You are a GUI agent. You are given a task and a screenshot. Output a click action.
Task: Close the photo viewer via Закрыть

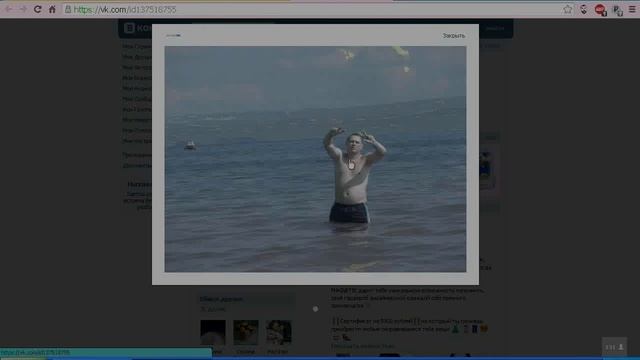coord(453,36)
